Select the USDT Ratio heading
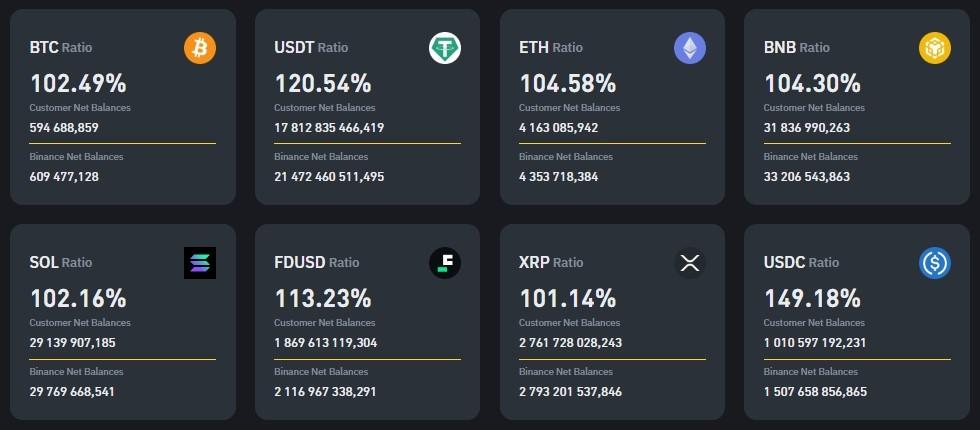 click(x=311, y=47)
